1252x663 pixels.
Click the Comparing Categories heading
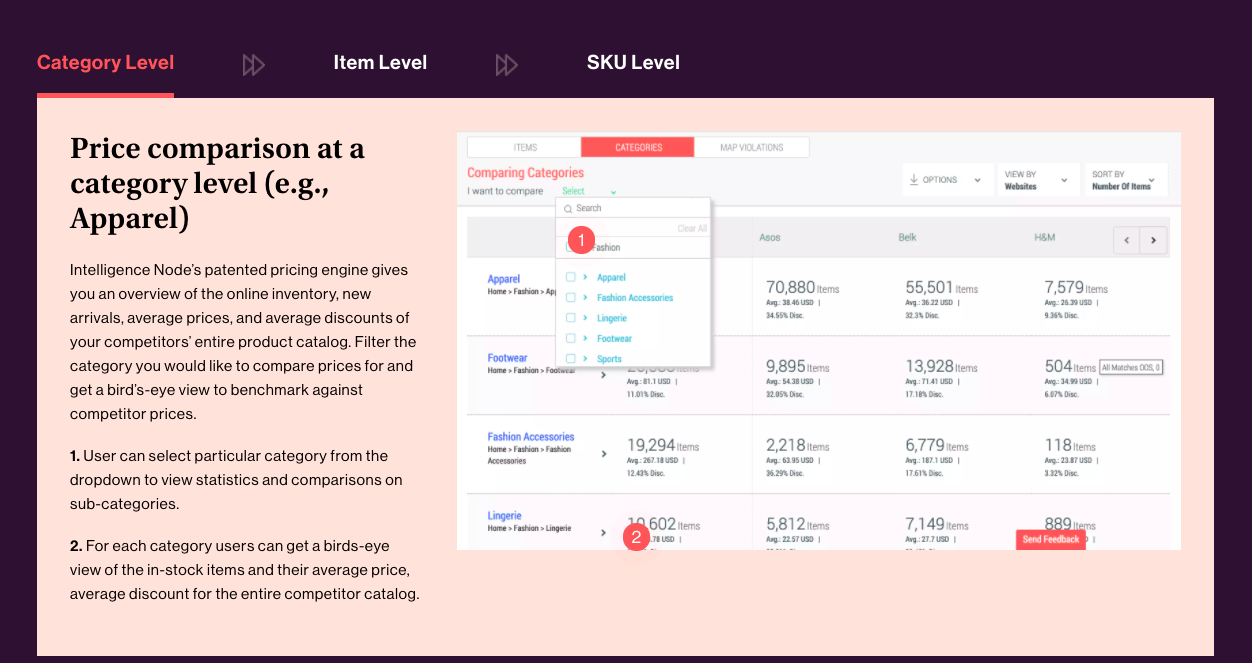(x=525, y=173)
